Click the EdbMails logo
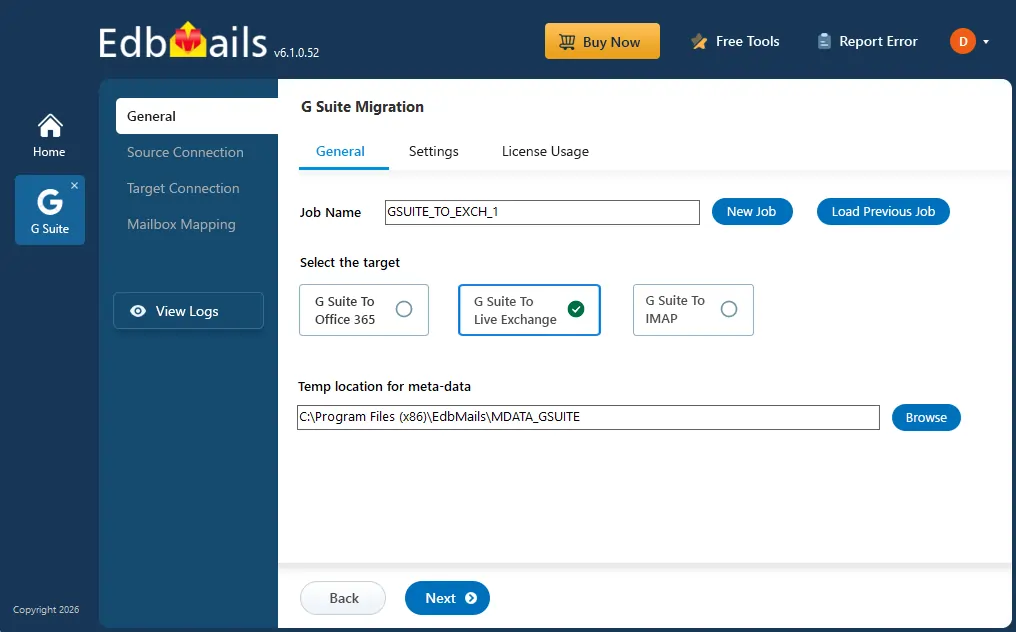The image size is (1016, 632). pos(180,40)
